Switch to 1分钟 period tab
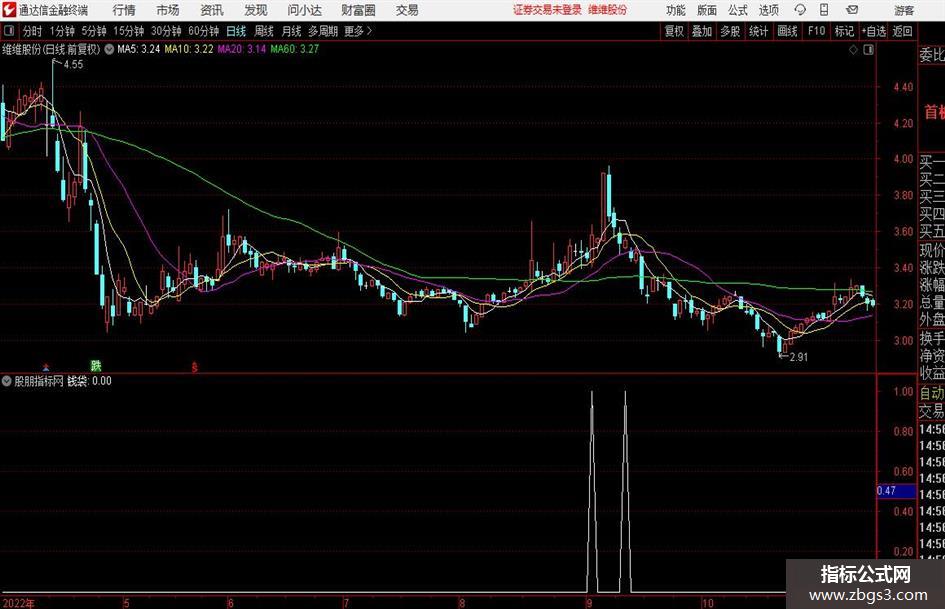The width and height of the screenshot is (945, 609). [62, 31]
